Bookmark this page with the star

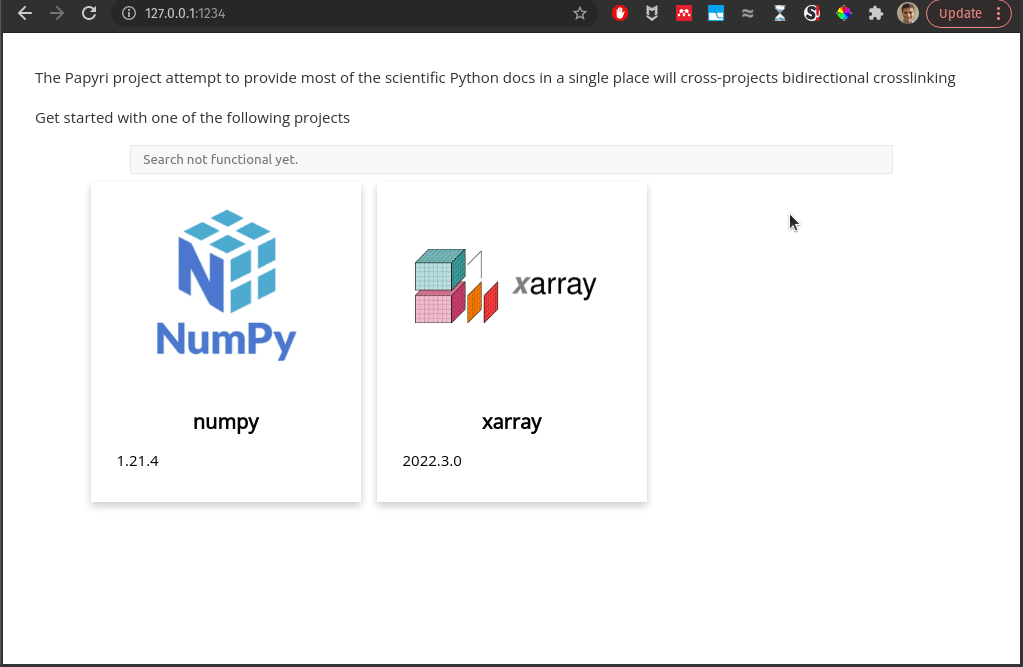click(579, 13)
